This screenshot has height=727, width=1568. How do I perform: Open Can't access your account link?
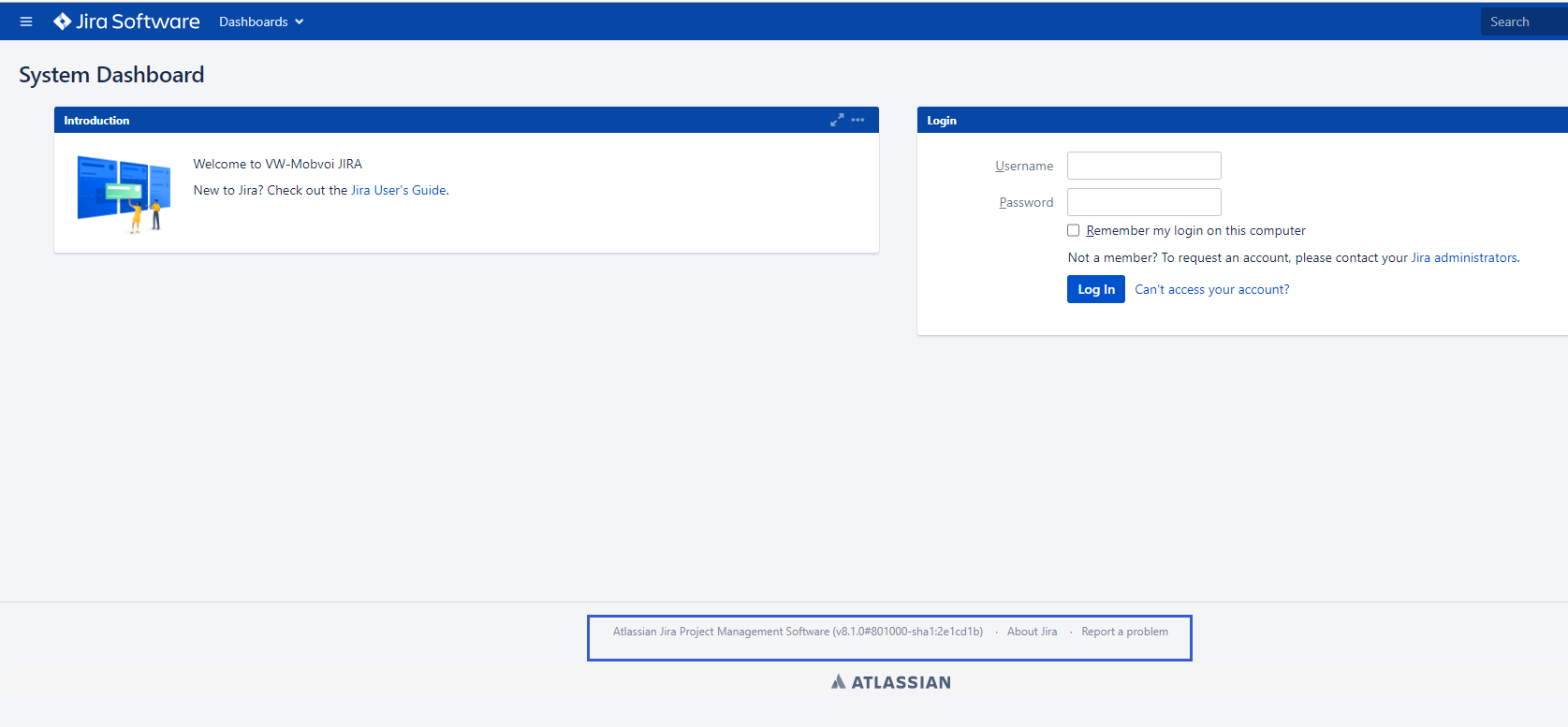(1211, 290)
